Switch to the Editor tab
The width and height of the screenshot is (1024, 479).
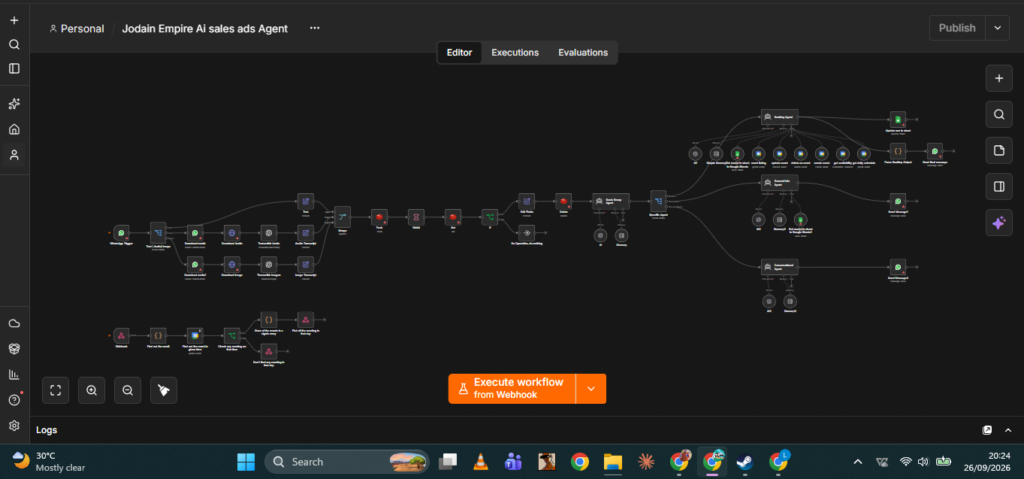[459, 52]
